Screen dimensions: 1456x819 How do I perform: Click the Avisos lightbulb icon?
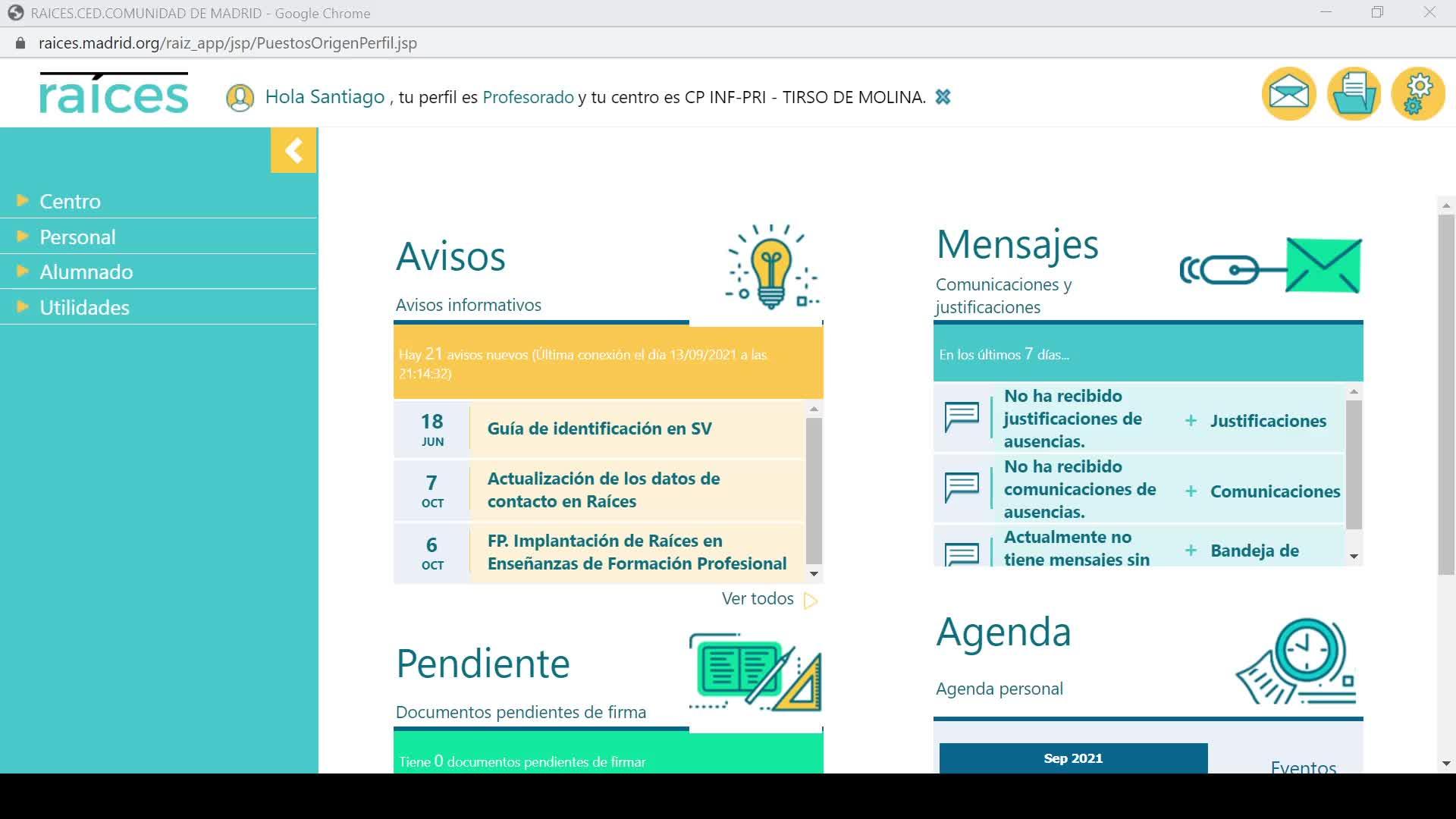(771, 266)
